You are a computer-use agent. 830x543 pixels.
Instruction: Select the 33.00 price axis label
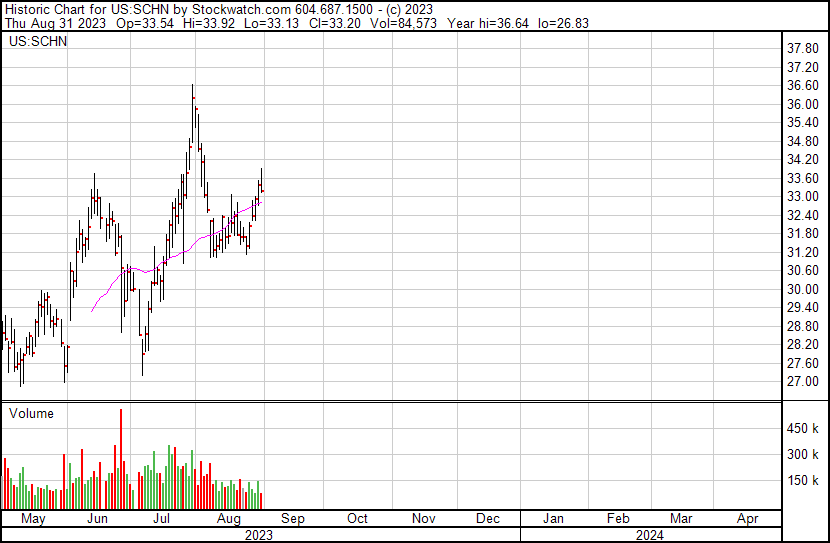804,197
